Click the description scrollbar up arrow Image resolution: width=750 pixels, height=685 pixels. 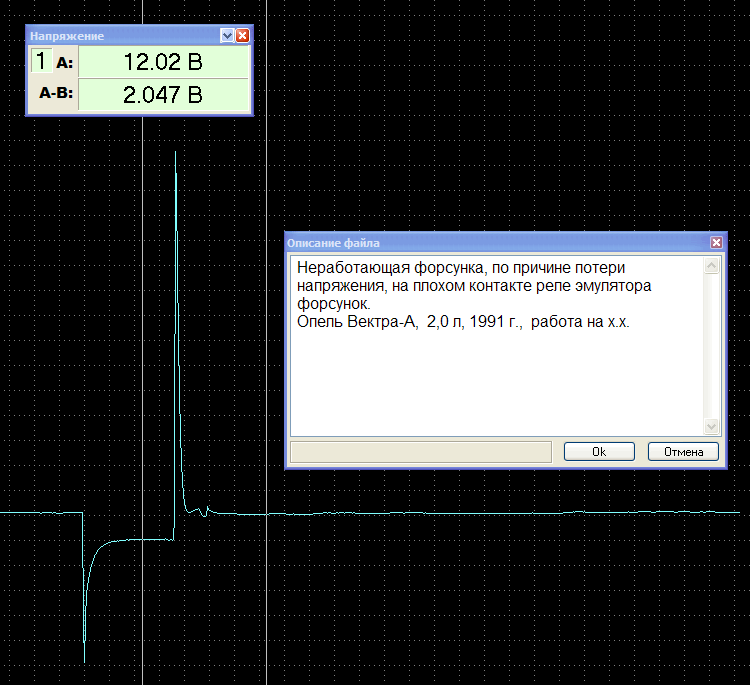point(712,265)
